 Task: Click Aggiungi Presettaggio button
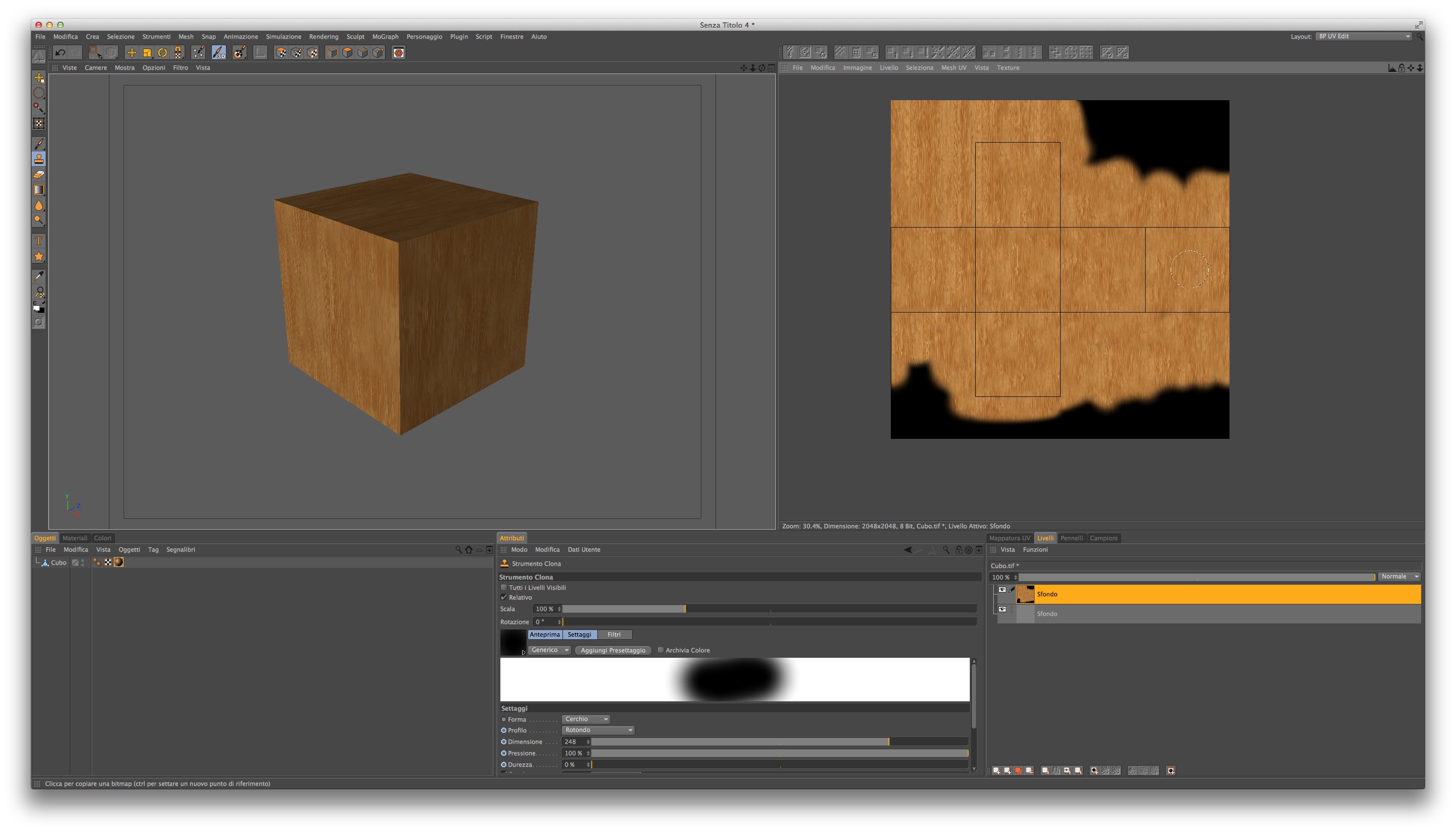(x=613, y=650)
